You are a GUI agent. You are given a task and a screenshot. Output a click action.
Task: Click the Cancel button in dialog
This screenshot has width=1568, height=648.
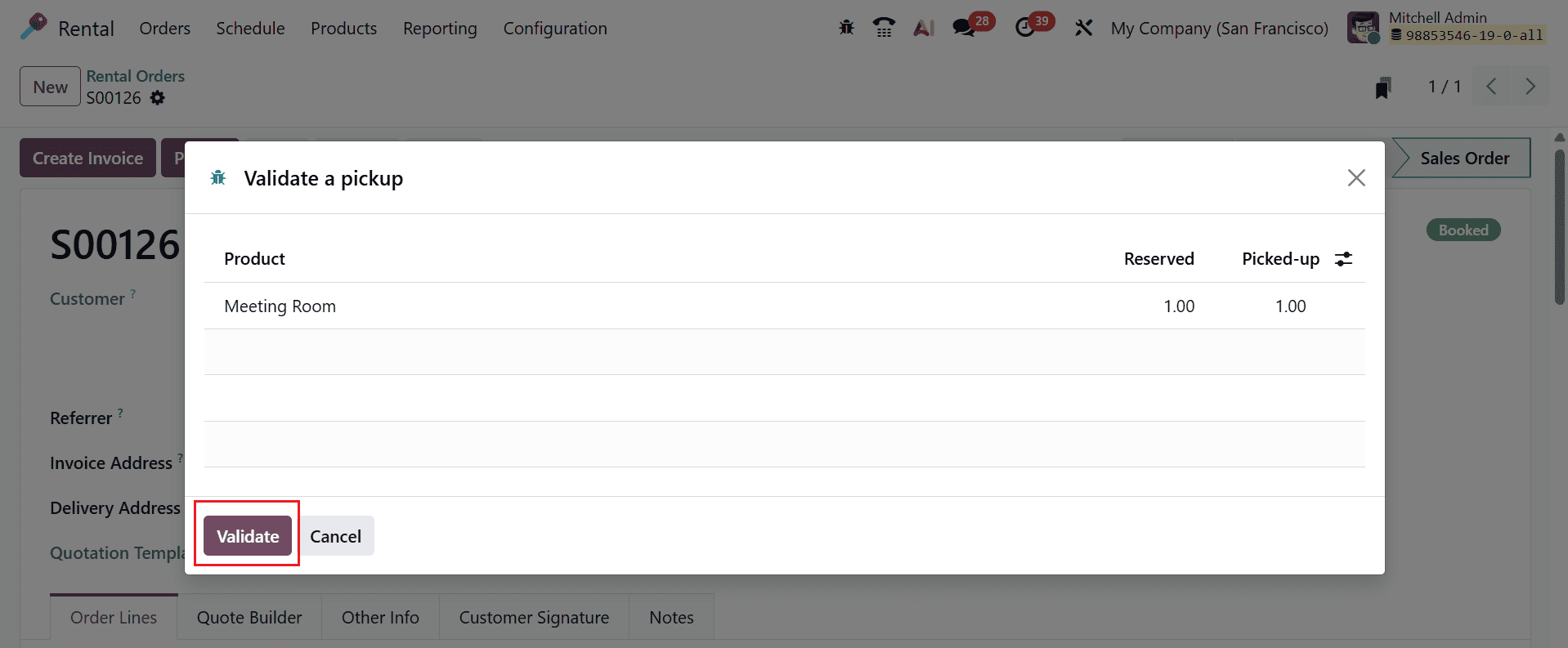click(335, 536)
